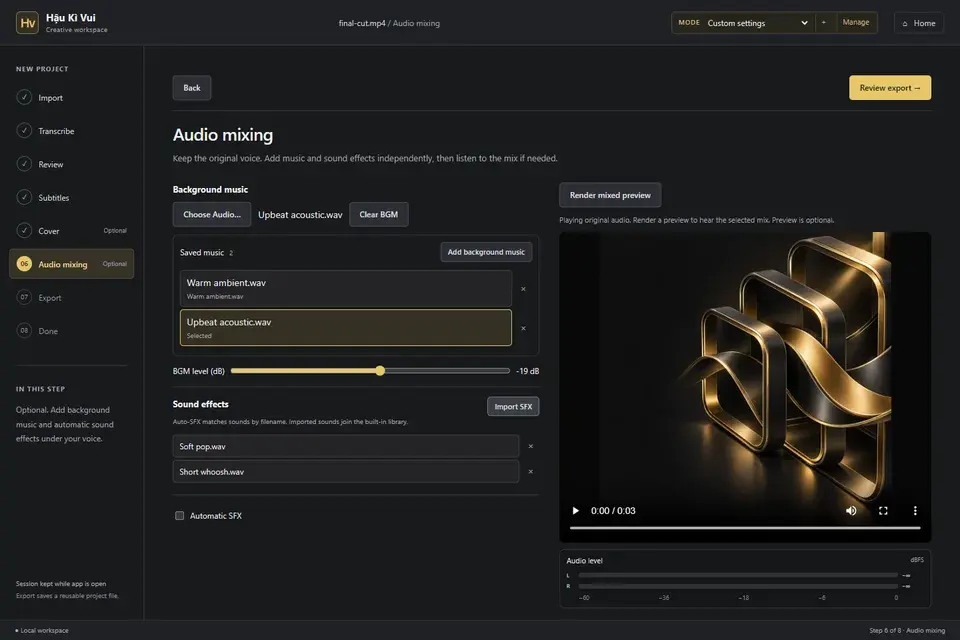This screenshot has width=960, height=640.
Task: Select Upbeat acoustic.wav saved music item
Action: 346,328
